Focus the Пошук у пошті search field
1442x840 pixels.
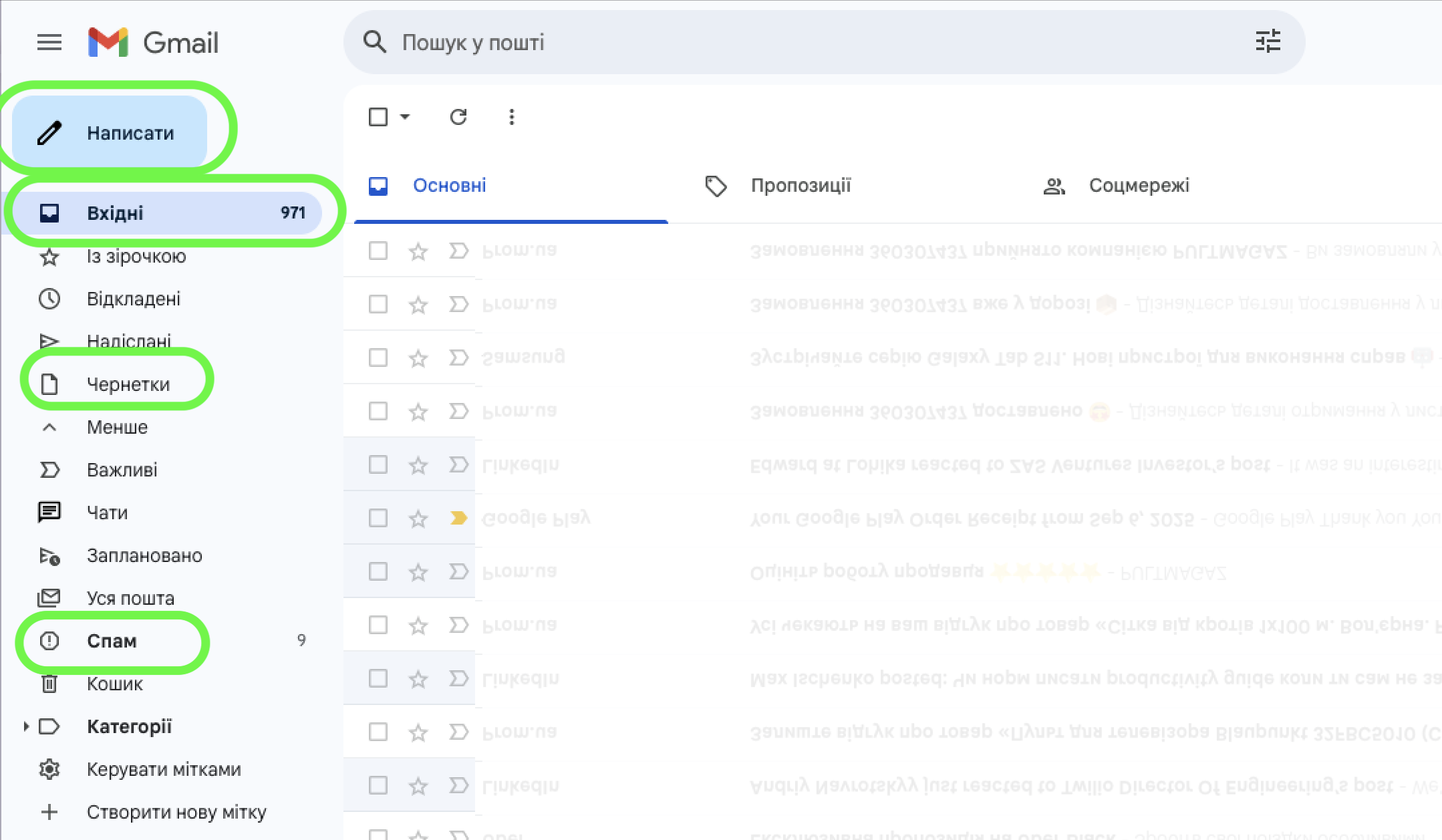click(x=802, y=43)
